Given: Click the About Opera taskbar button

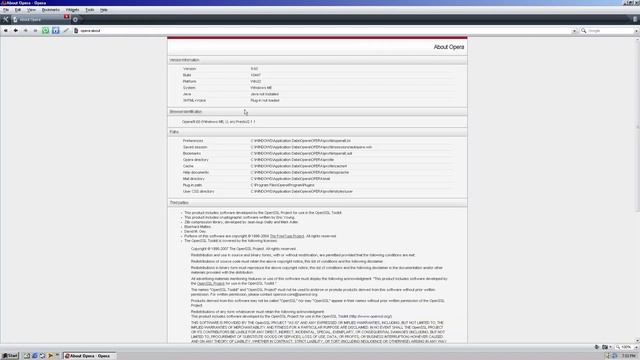Looking at the screenshot, I should pyautogui.click(x=89, y=356).
